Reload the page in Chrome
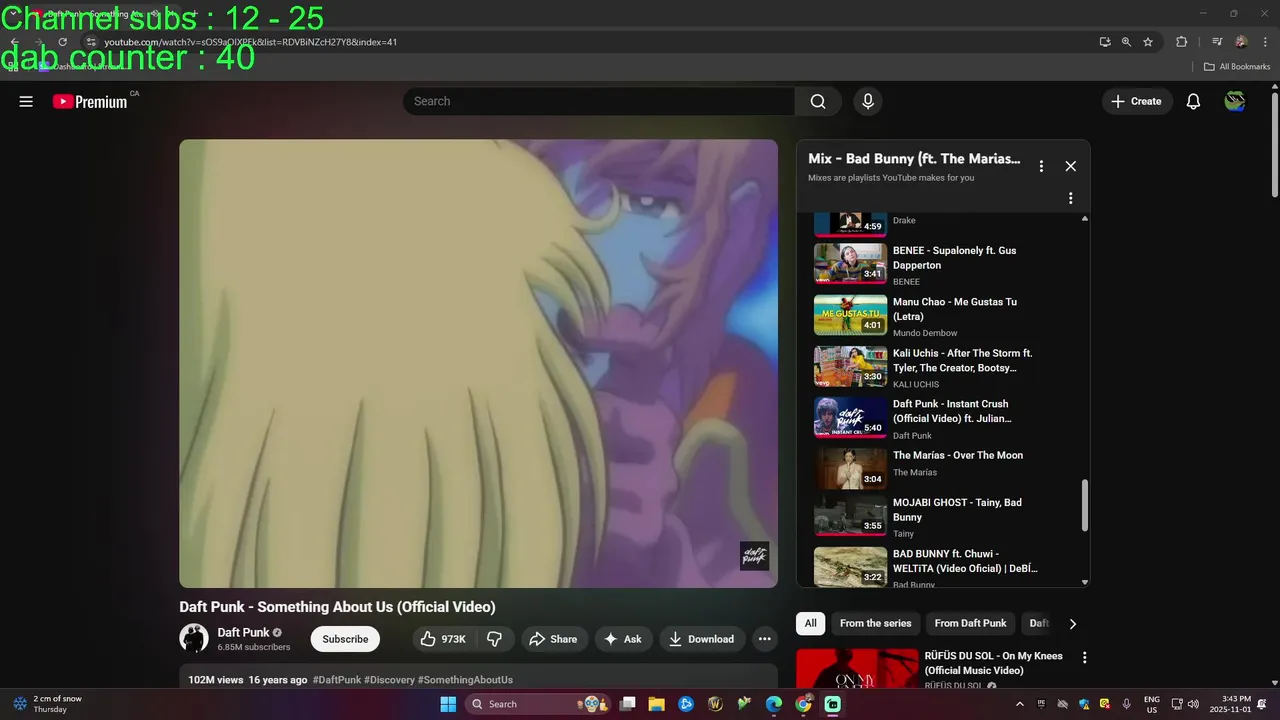 coord(62,42)
